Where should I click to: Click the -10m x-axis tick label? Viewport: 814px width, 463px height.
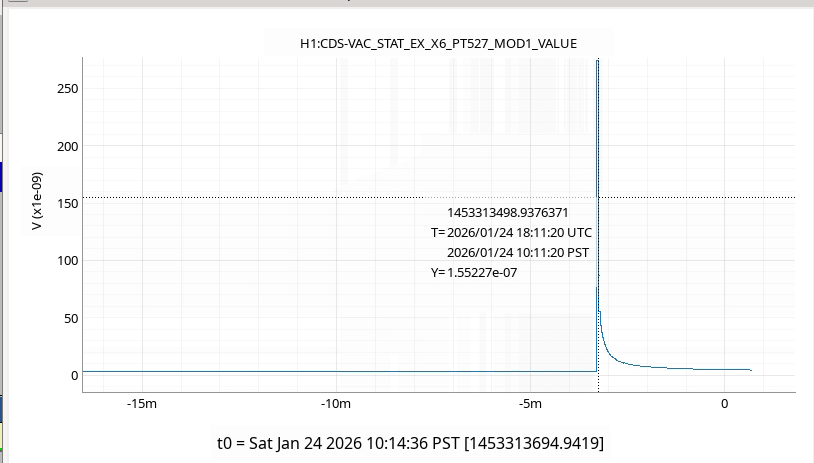(x=336, y=404)
